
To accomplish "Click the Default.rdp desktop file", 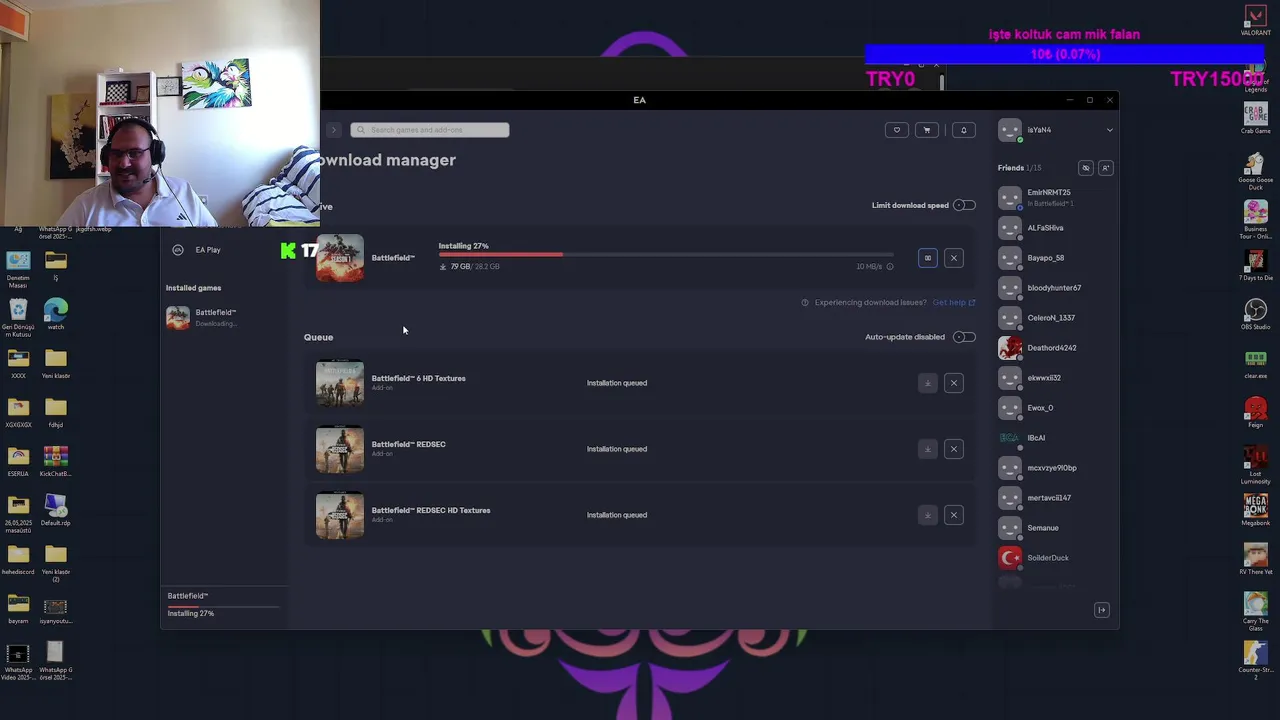I will 56,511.
